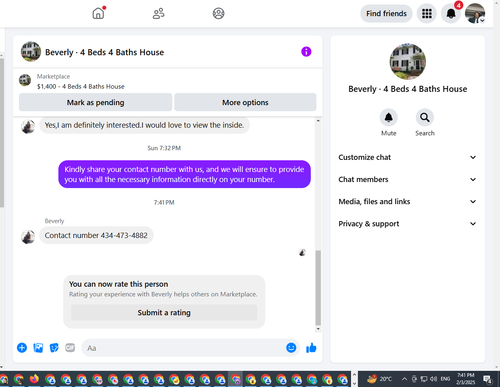Click the Submit a rating button
500x387 pixels.
164,313
